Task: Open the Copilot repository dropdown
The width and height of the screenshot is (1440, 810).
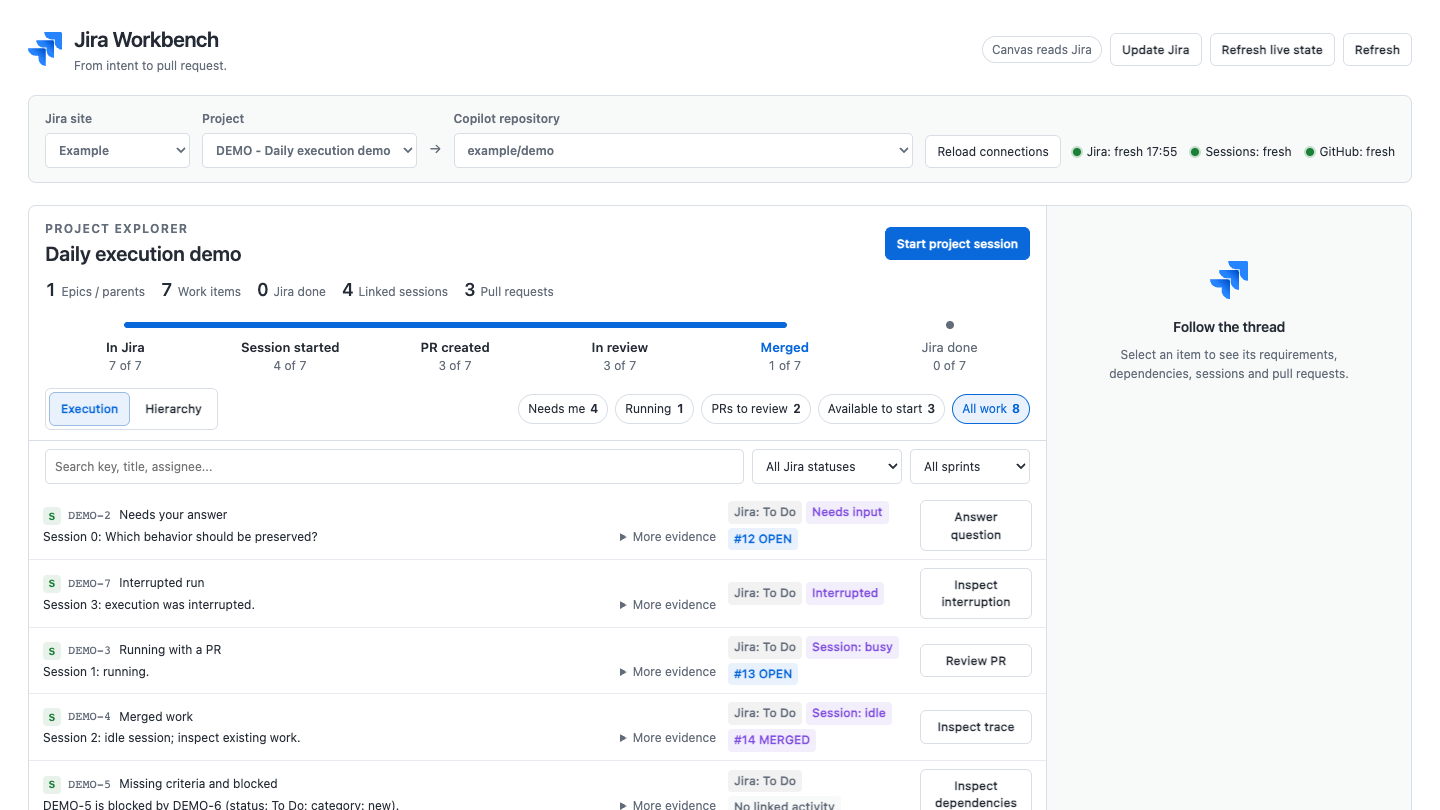Action: [683, 151]
